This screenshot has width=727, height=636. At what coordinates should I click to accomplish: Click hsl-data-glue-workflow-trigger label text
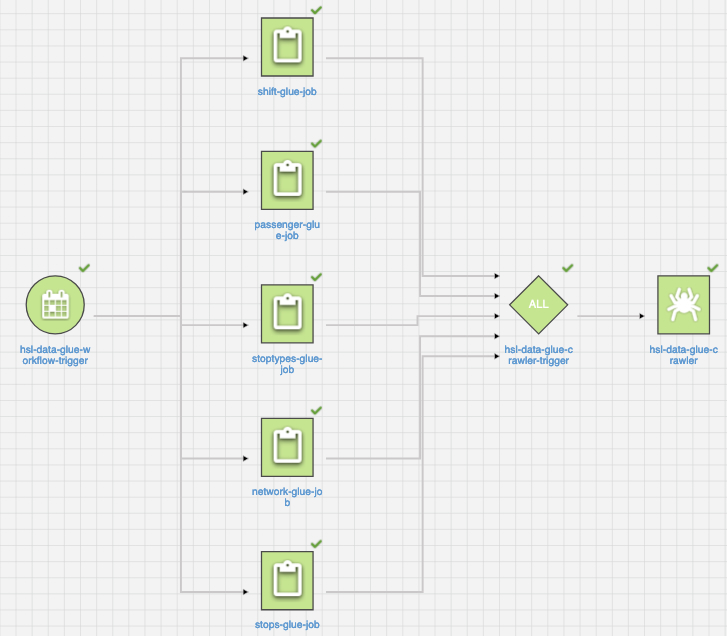click(55, 355)
